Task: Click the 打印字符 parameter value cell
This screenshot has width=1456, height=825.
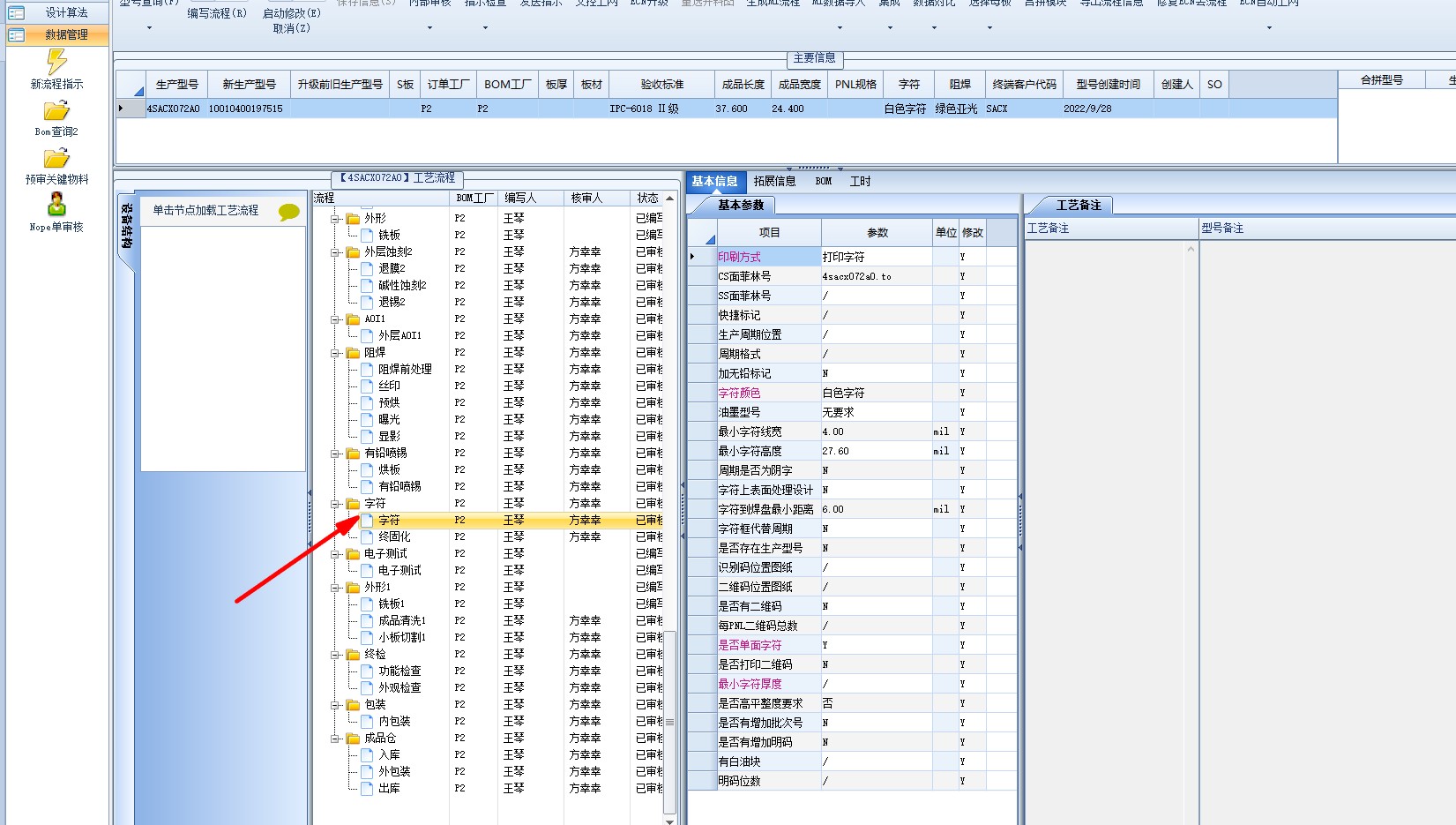Action: [877, 257]
